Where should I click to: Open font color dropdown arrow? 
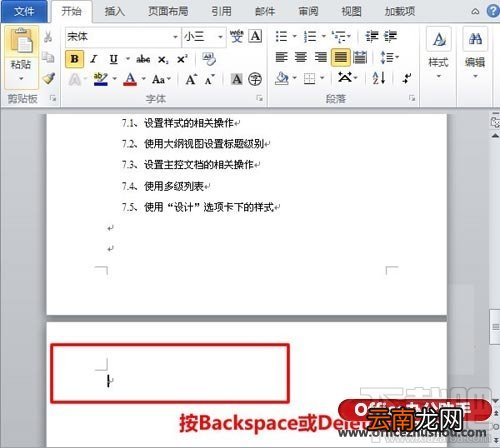coord(144,79)
